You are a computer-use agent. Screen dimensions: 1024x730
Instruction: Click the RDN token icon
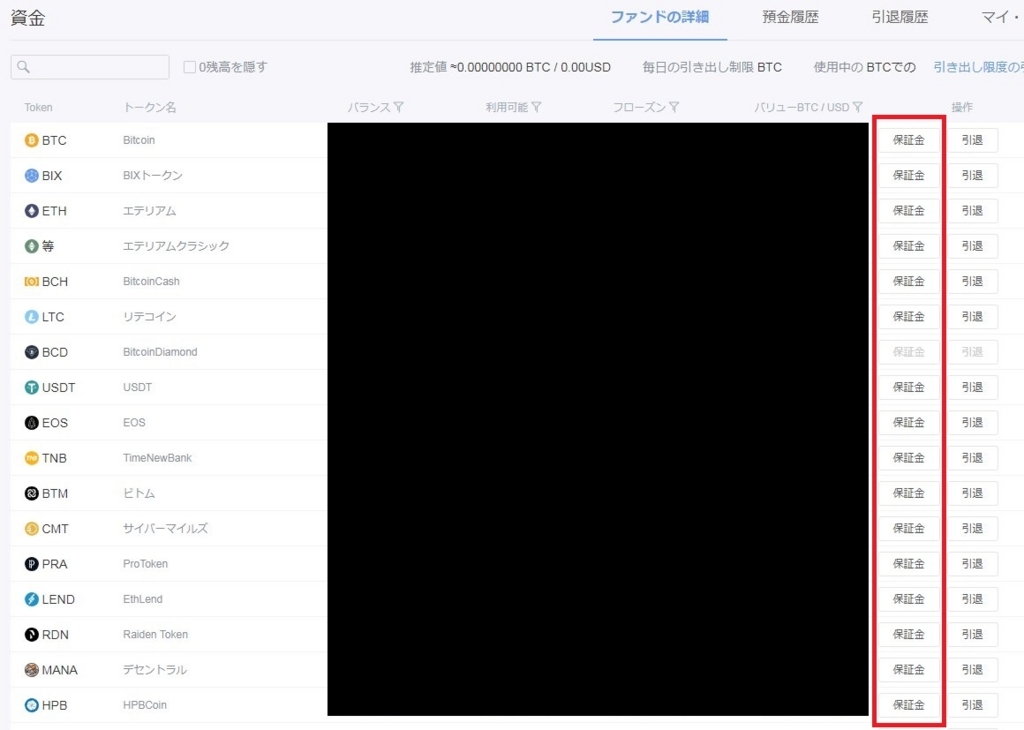pyautogui.click(x=31, y=634)
